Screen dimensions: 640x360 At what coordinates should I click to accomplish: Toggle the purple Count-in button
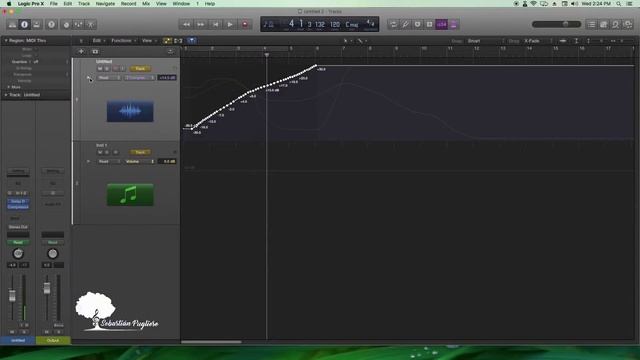[x=442, y=24]
